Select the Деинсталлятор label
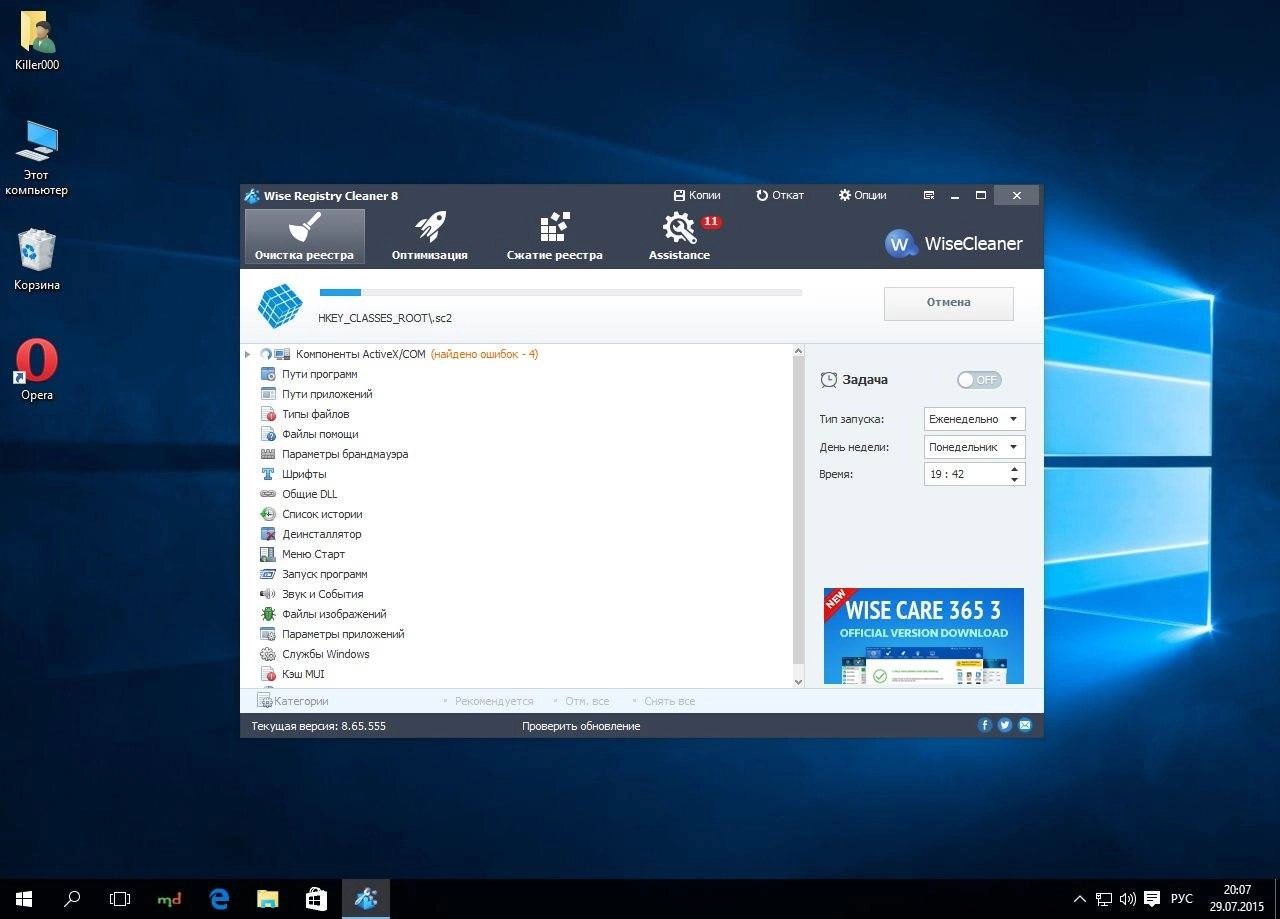Viewport: 1280px width, 919px height. tap(322, 534)
